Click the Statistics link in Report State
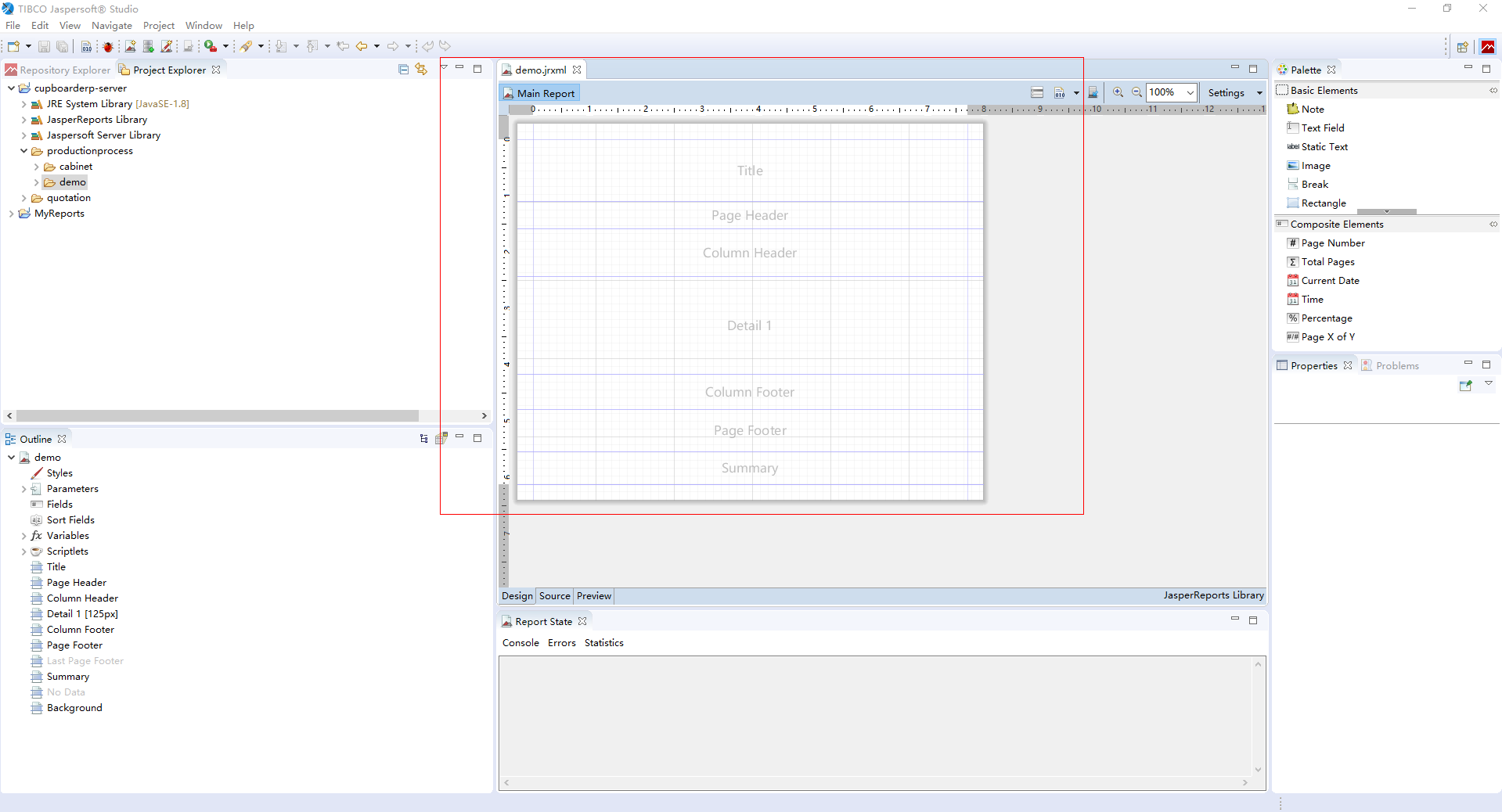1502x812 pixels. click(x=604, y=643)
